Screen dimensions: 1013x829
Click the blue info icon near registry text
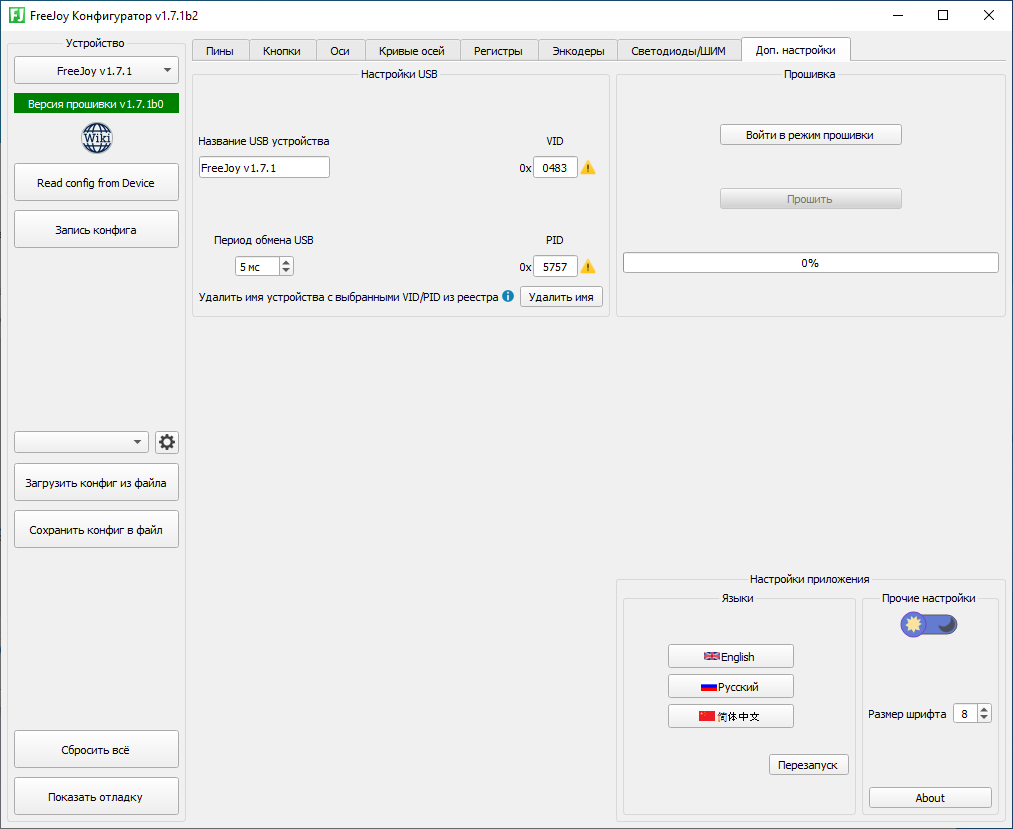[x=508, y=296]
